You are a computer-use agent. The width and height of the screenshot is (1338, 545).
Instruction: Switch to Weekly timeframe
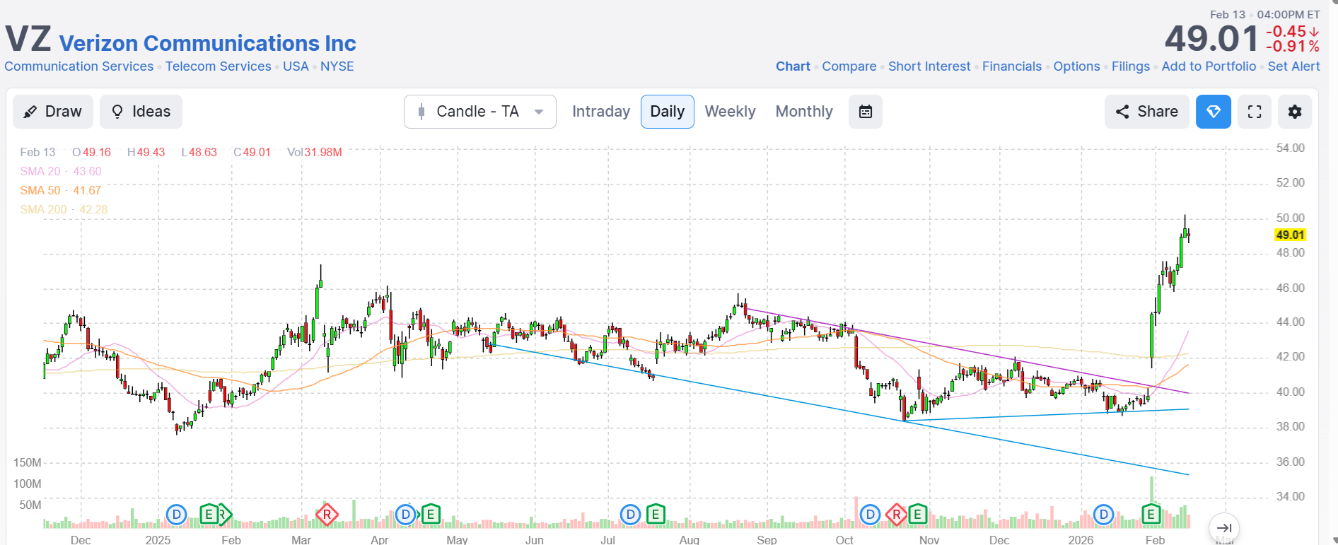730,111
